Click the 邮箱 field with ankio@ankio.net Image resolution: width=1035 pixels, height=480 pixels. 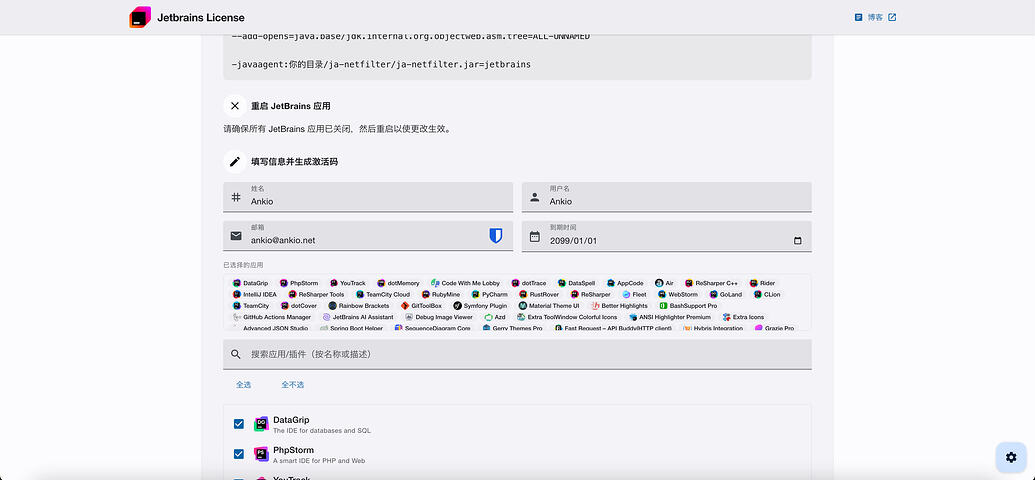(368, 236)
